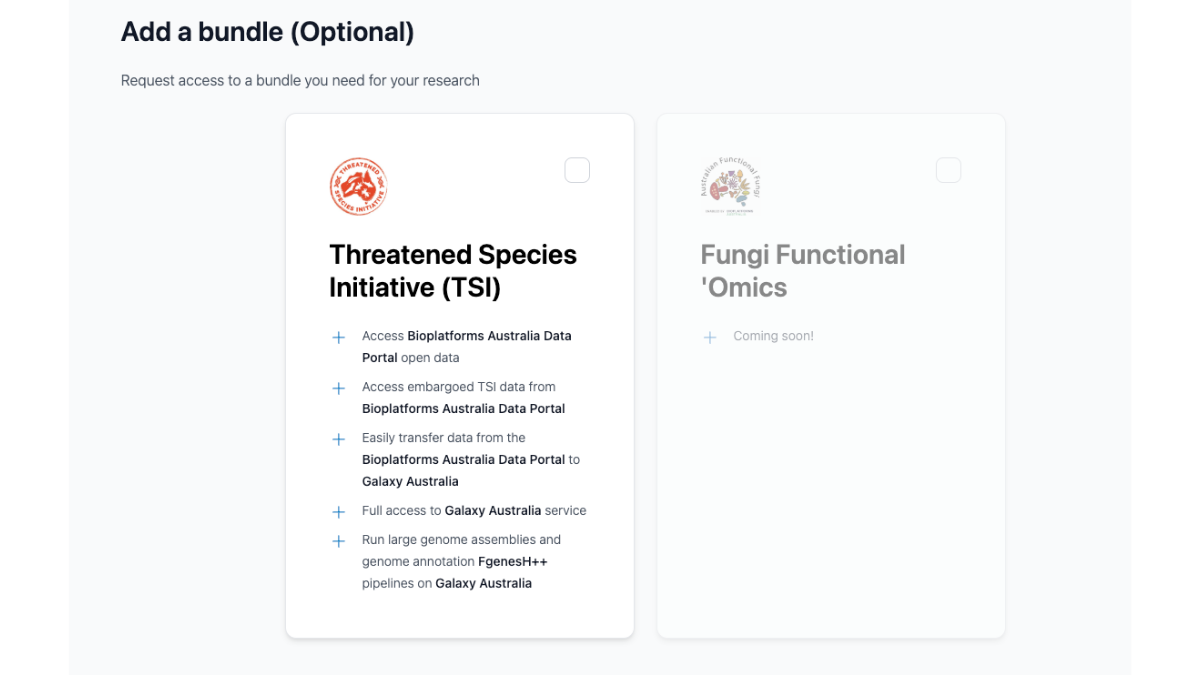Click the 'Fungi Functional 'Omics' card title
1200x675 pixels.
[x=802, y=271]
